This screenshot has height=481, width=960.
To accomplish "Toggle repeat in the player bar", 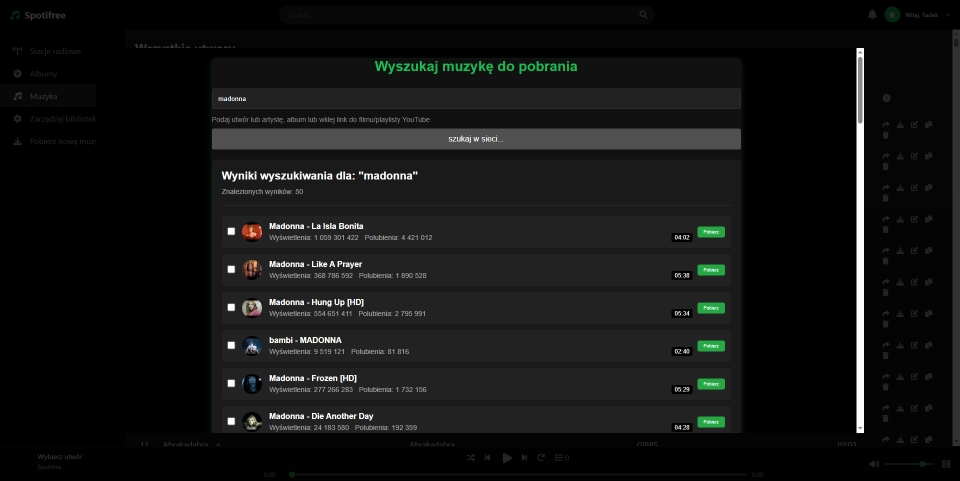I will click(541, 457).
